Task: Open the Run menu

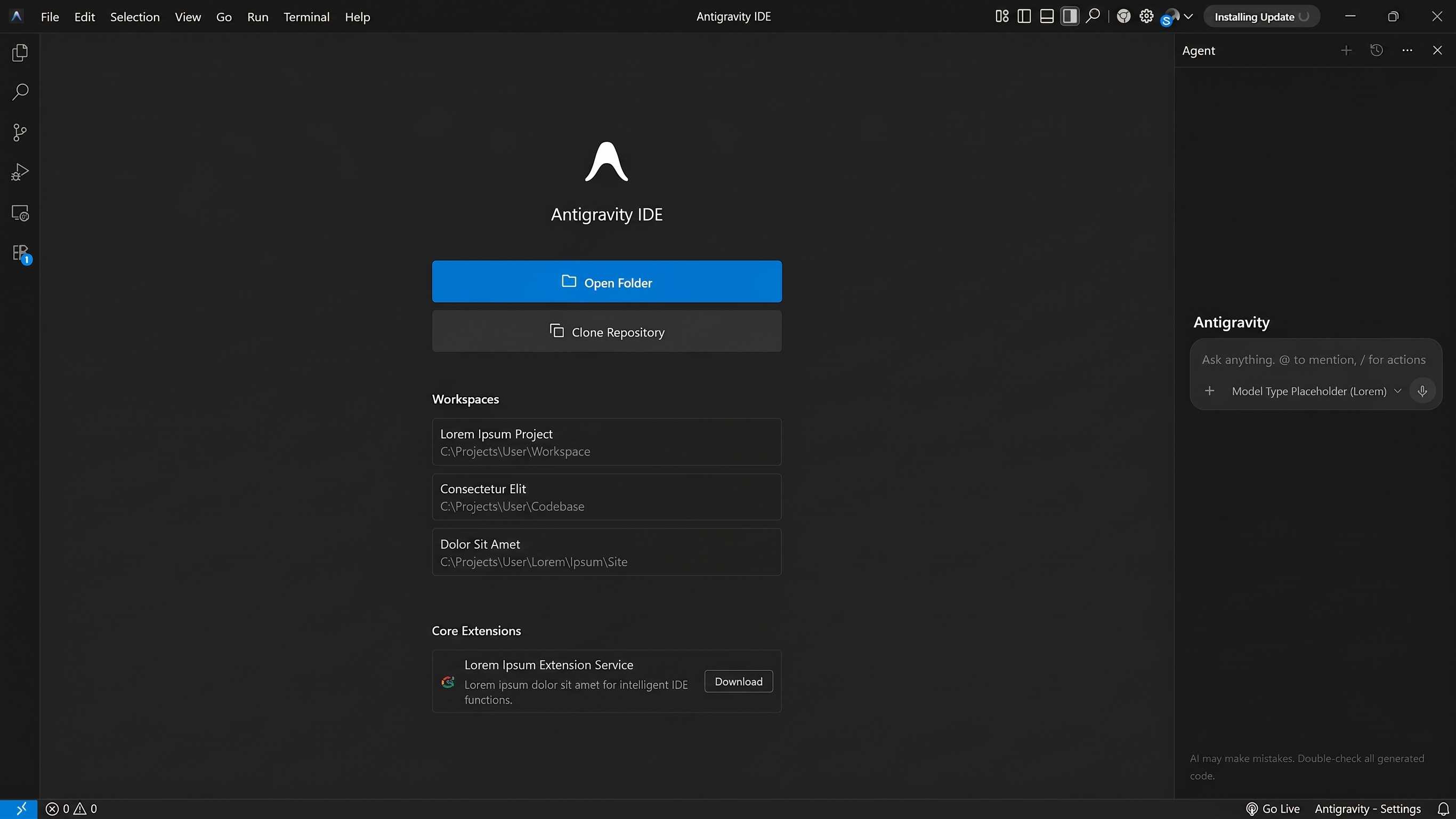Action: (x=258, y=17)
